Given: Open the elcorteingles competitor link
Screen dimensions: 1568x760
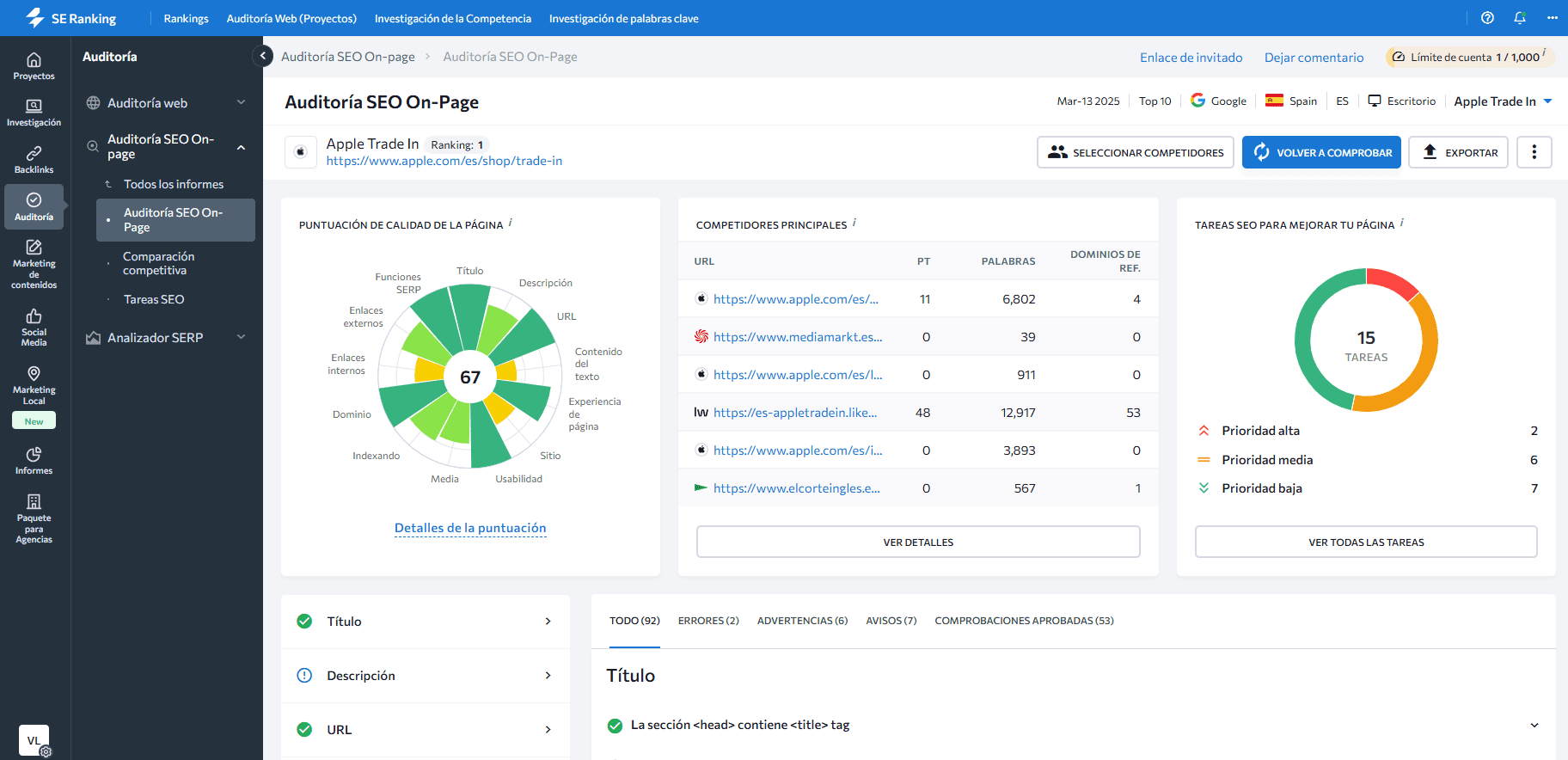Looking at the screenshot, I should 797,488.
